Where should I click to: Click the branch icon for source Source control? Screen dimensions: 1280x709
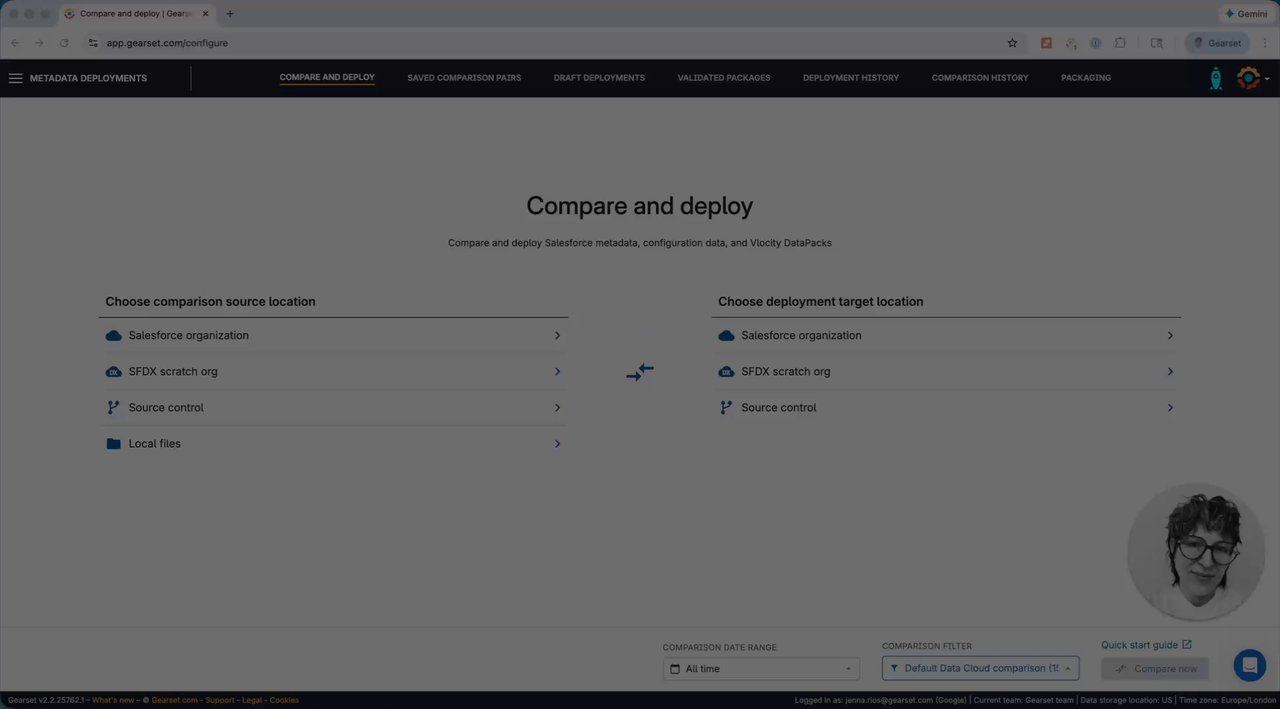[113, 408]
